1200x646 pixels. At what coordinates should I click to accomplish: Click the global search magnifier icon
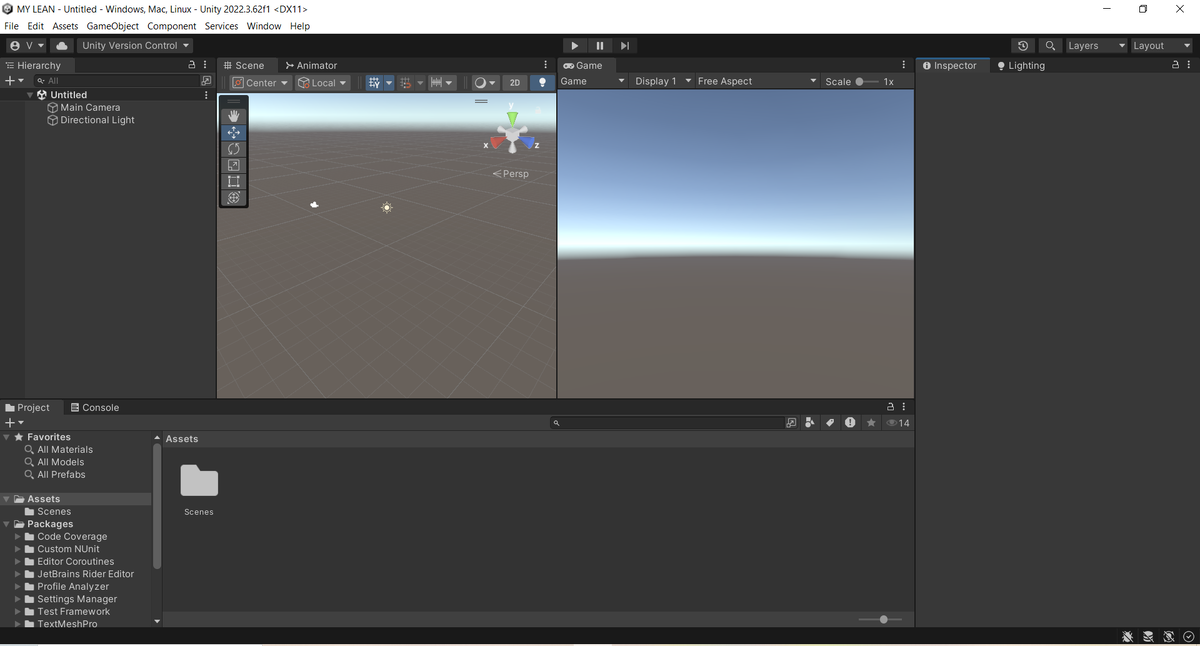tap(1050, 45)
